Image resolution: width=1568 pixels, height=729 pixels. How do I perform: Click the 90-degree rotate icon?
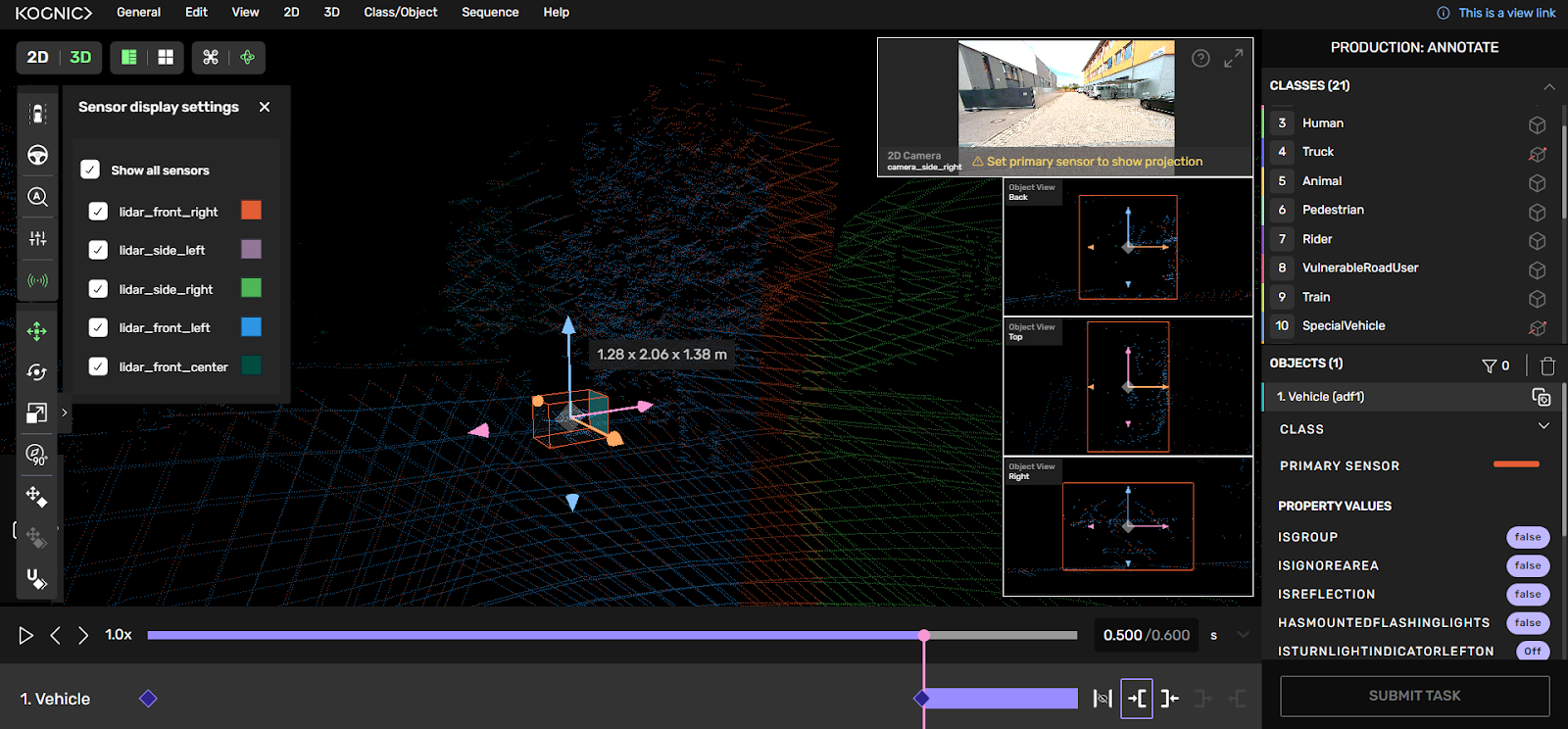pyautogui.click(x=37, y=455)
